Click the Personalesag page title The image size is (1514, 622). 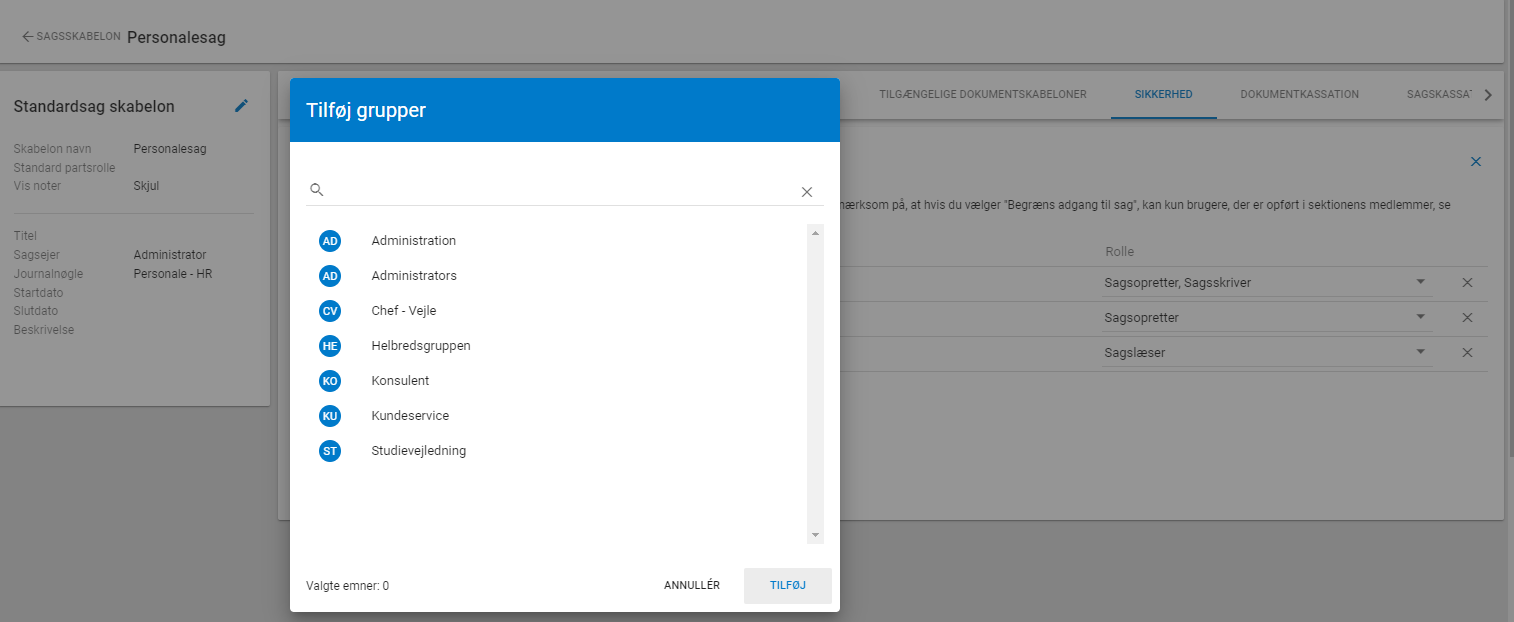(x=176, y=37)
